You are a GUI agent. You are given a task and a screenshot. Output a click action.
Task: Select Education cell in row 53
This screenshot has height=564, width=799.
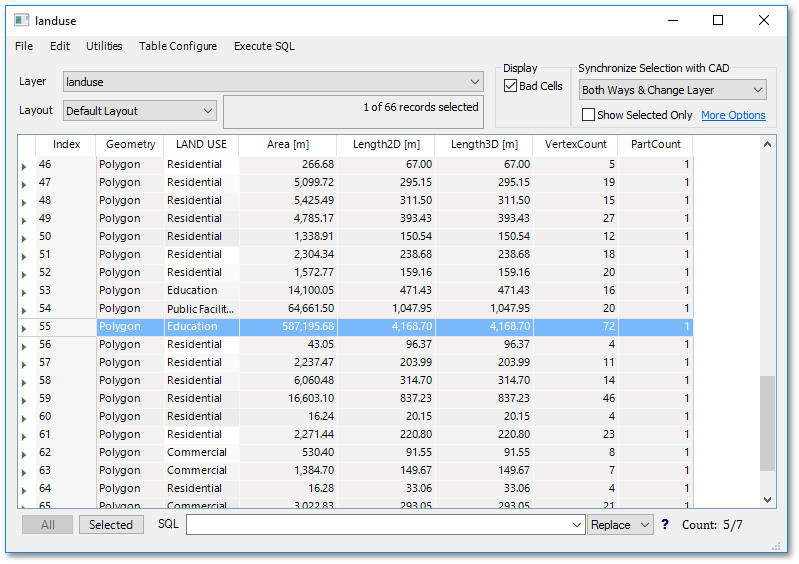[x=201, y=290]
